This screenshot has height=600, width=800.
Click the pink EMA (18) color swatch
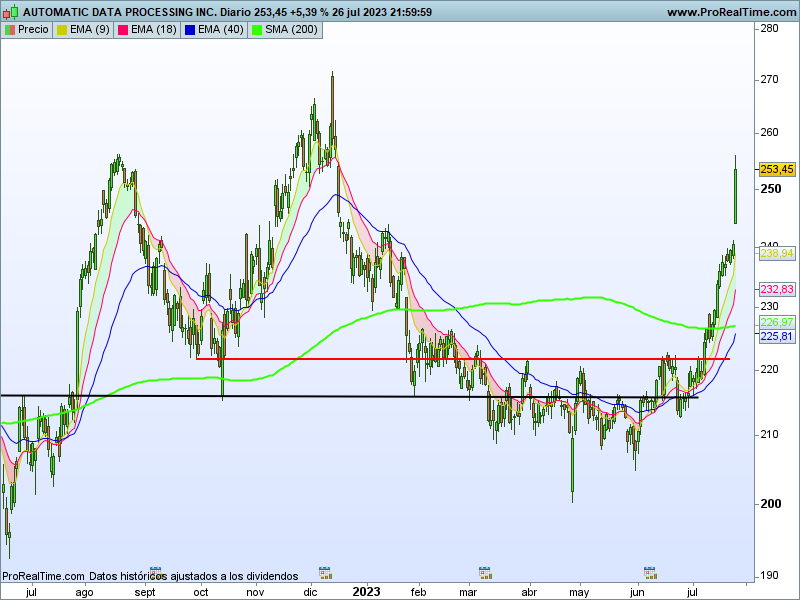pos(123,30)
